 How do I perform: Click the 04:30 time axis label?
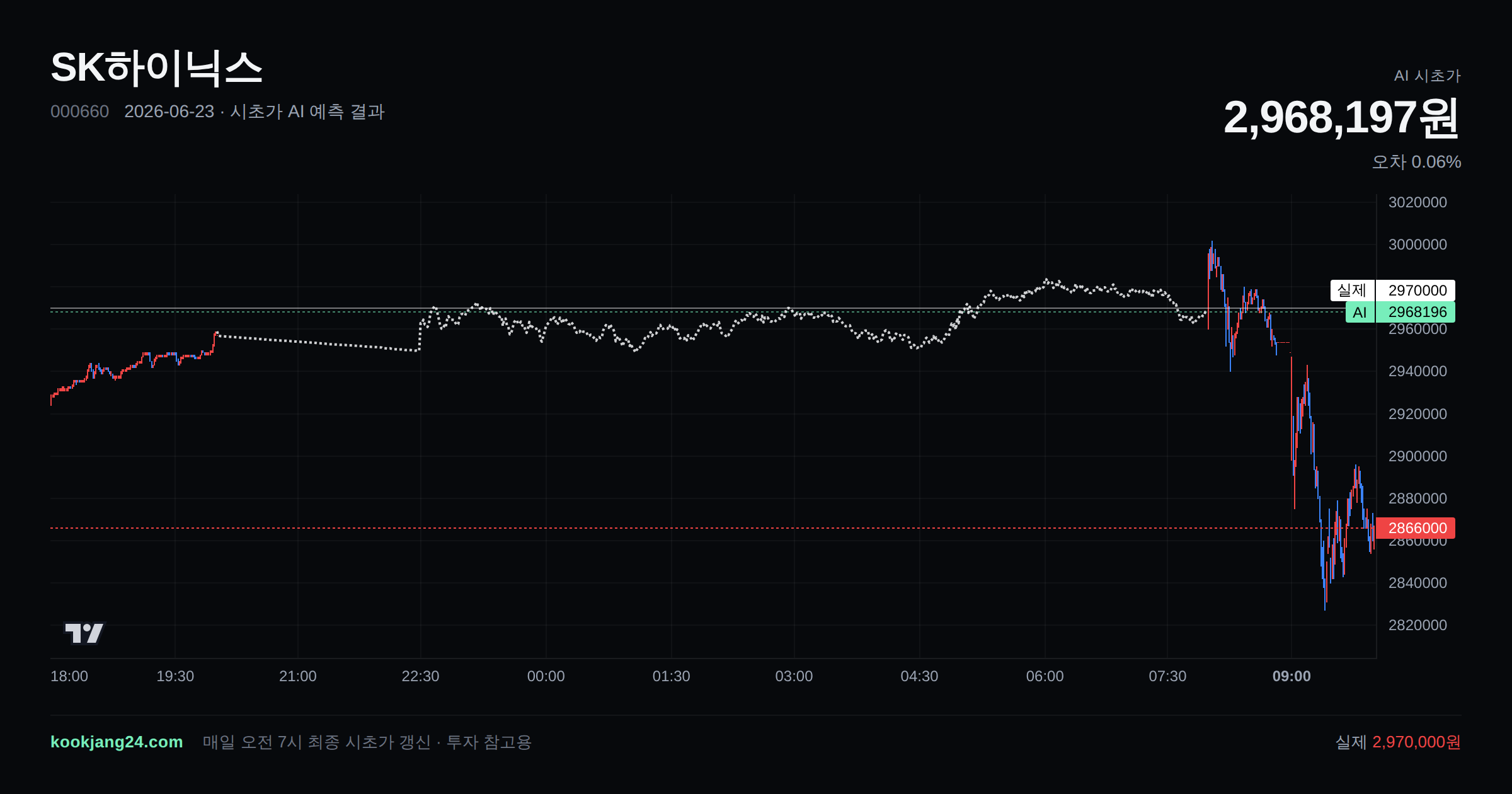tap(919, 676)
